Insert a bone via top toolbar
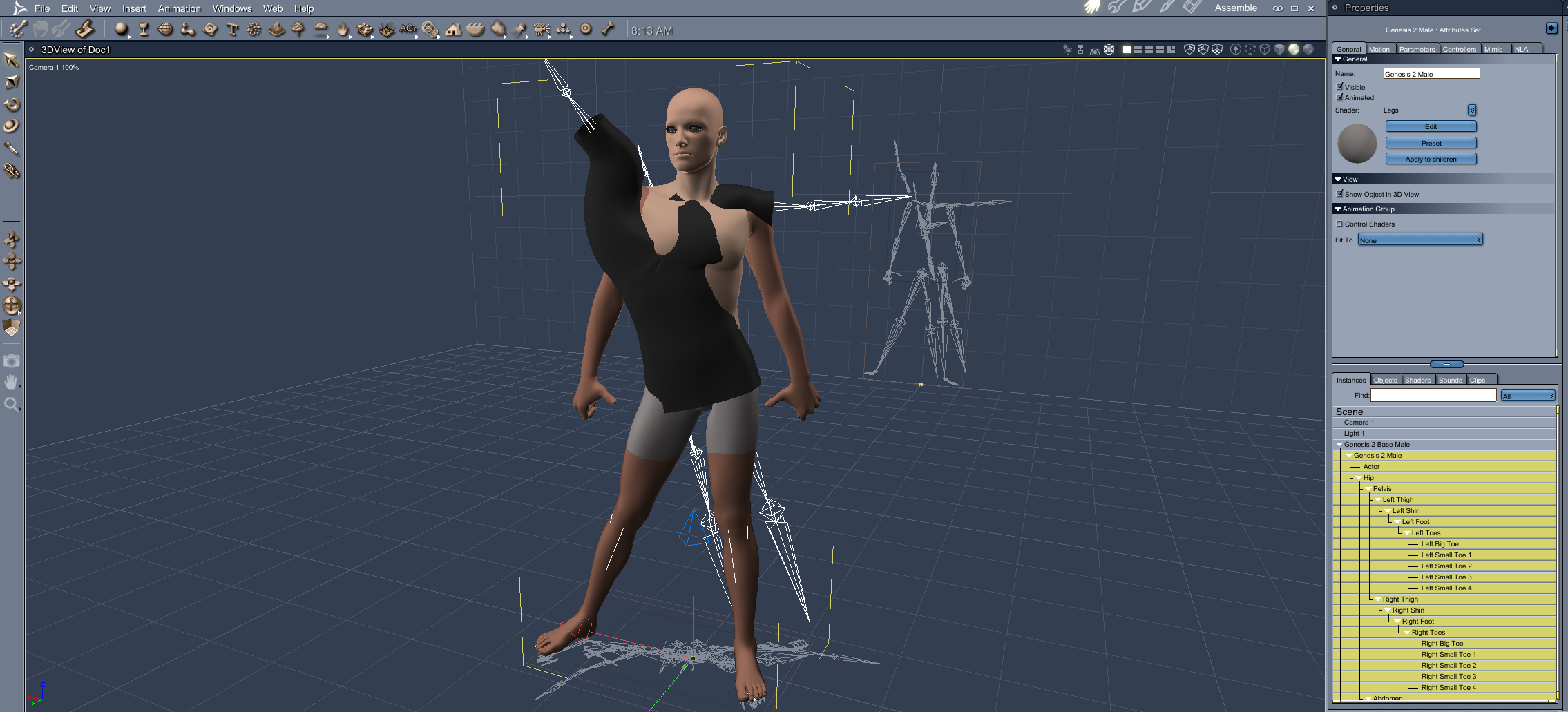 pos(608,29)
